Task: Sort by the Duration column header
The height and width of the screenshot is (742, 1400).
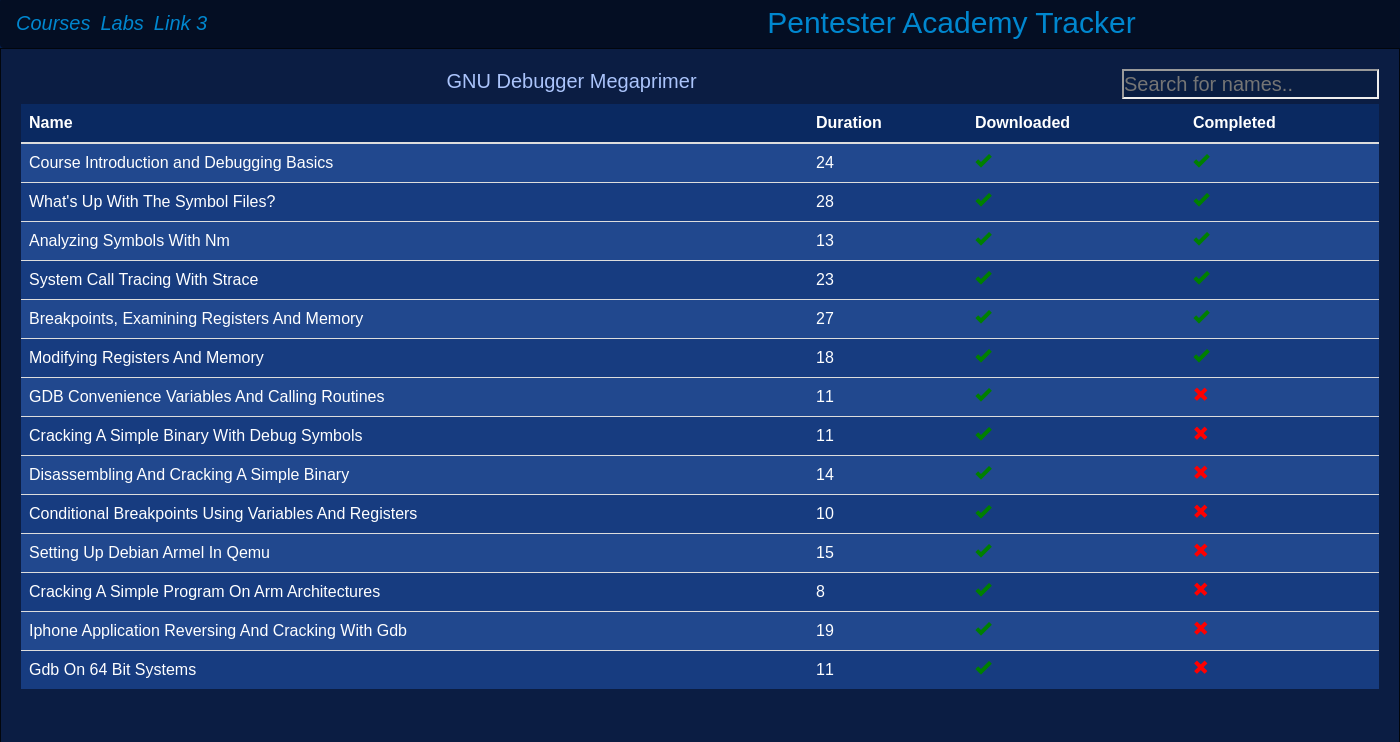Action: coord(849,123)
